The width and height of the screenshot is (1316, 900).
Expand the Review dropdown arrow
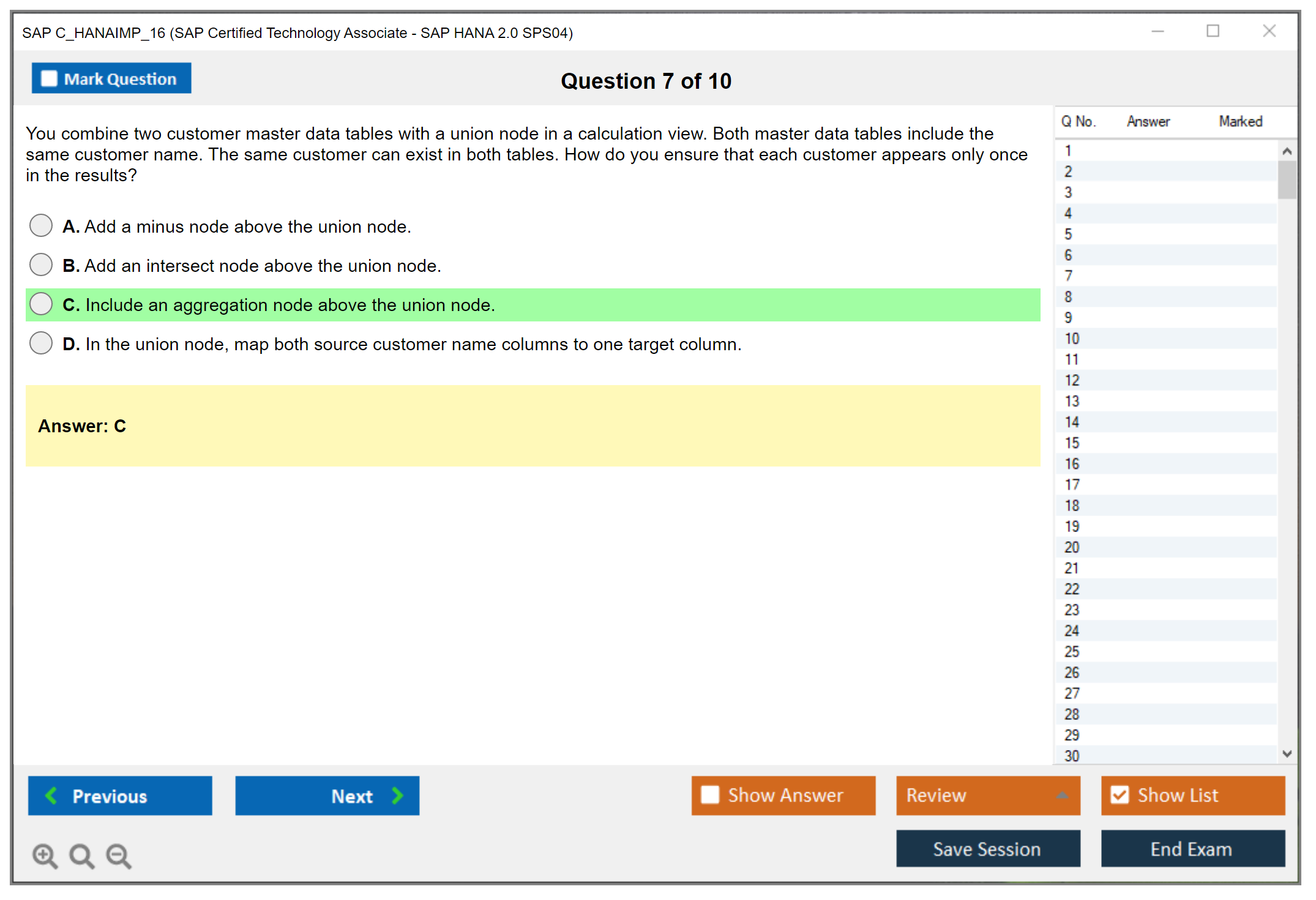1062,795
